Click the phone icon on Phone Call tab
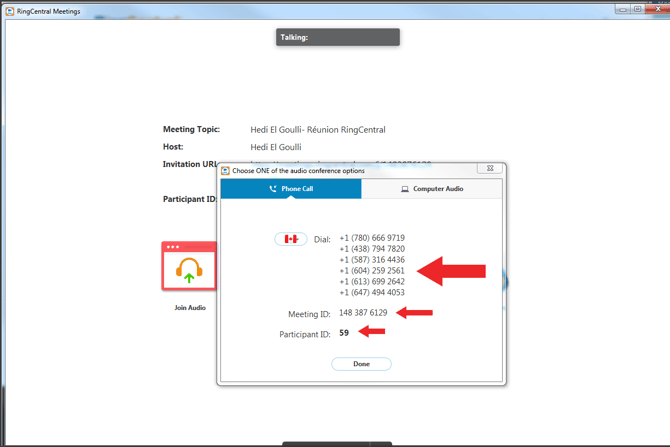The image size is (670, 447). (273, 188)
